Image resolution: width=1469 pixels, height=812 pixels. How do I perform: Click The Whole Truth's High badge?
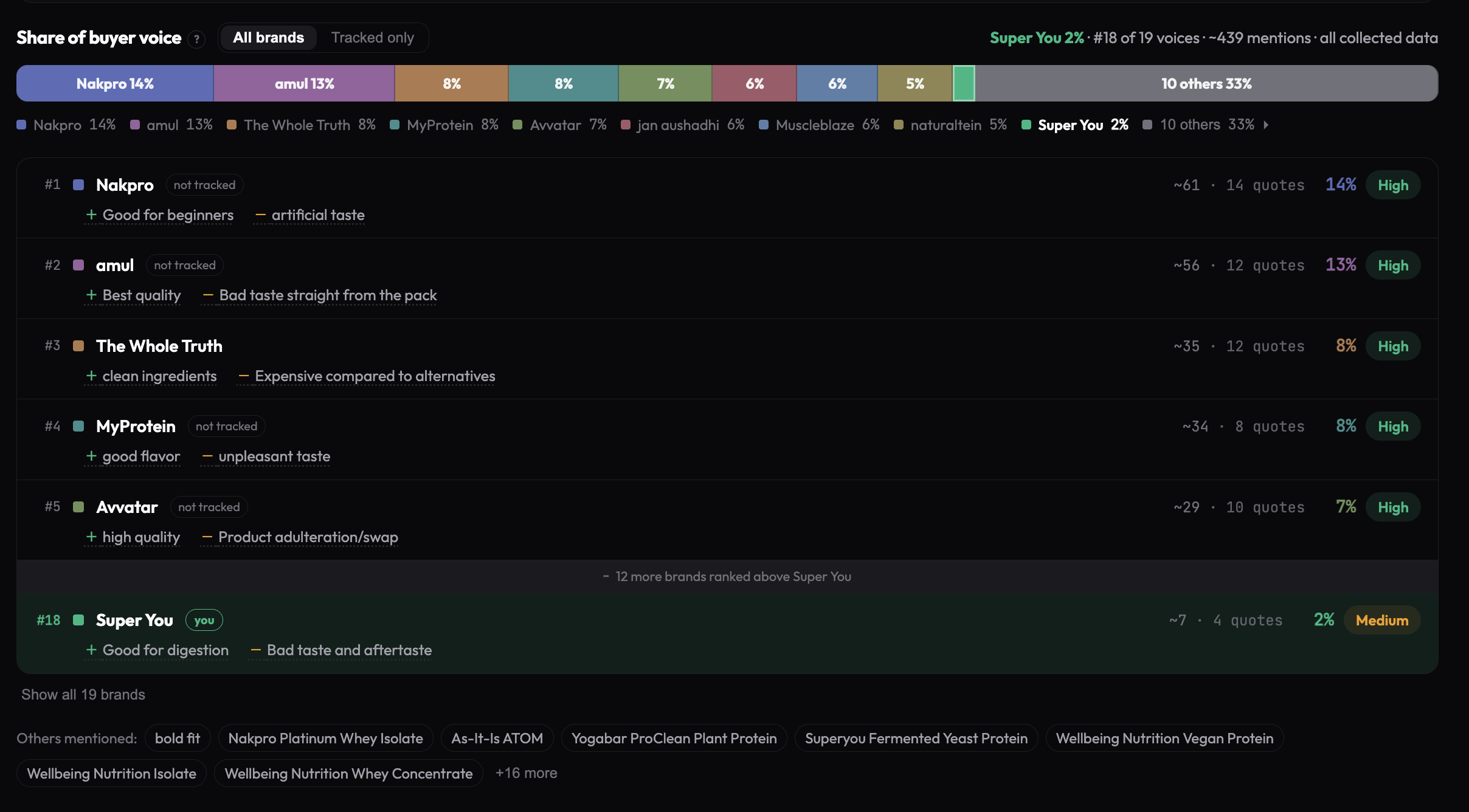1393,346
